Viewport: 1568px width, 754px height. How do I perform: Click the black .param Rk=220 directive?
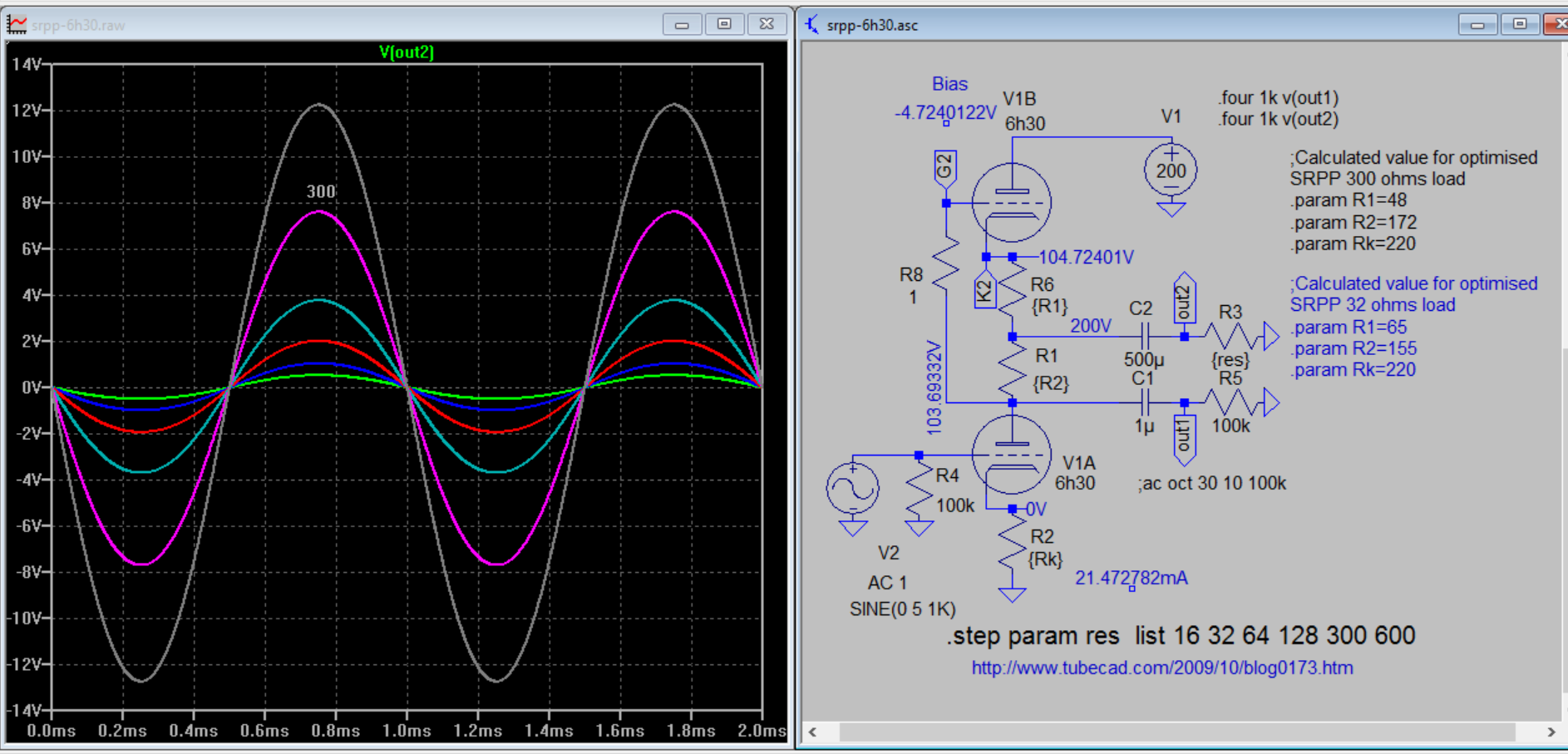coord(1353,244)
